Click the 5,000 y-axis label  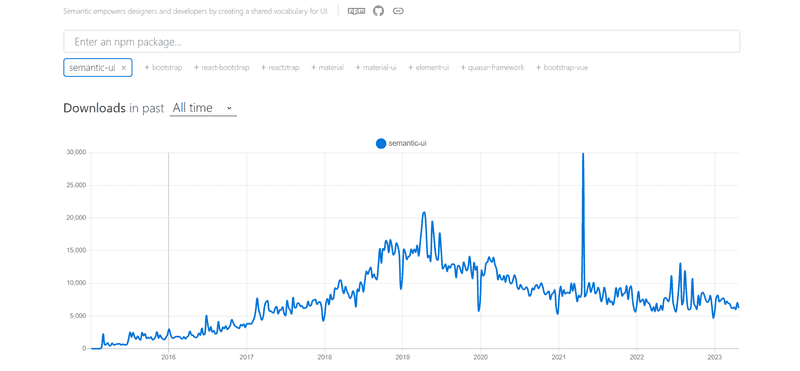78,316
